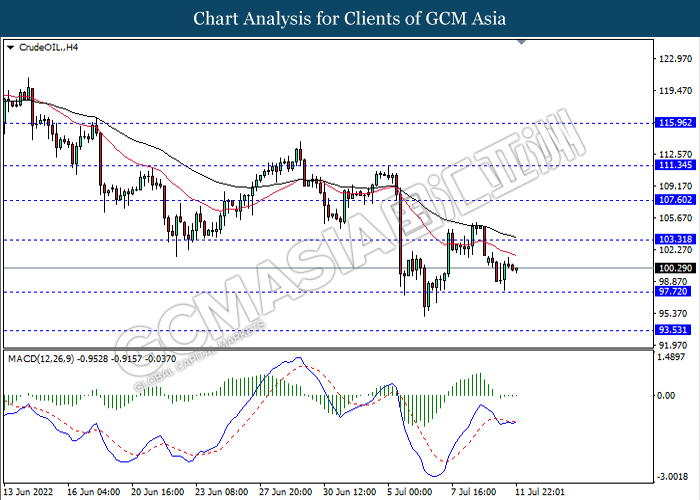Click the chart shift triangle marker

click(x=521, y=42)
